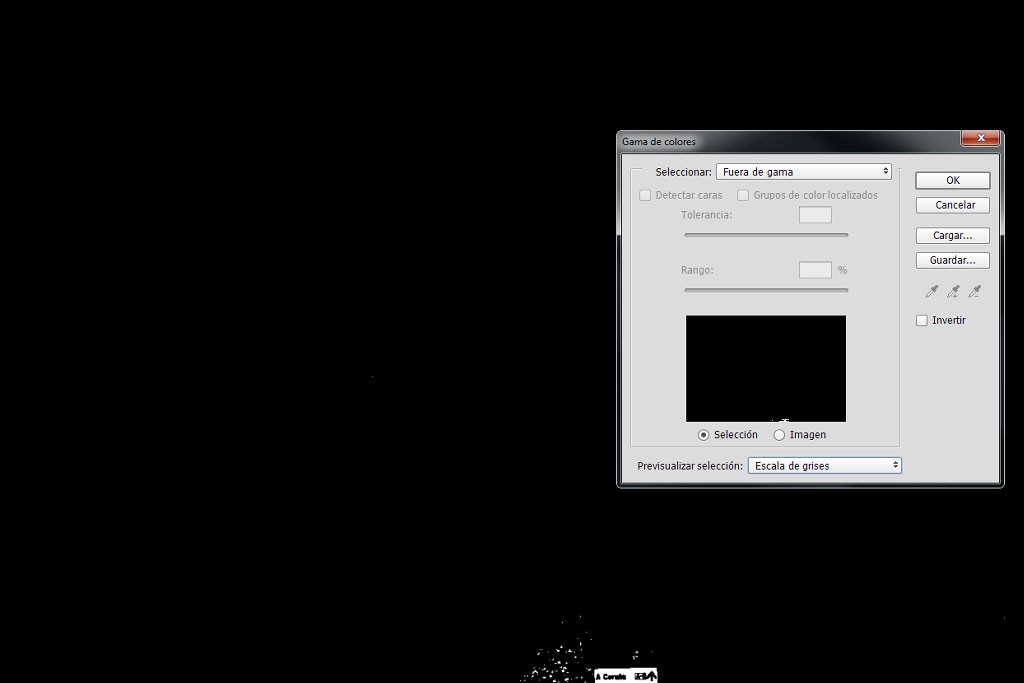Enable the Invertir checkbox
This screenshot has width=1024, height=683.
pyautogui.click(x=921, y=321)
